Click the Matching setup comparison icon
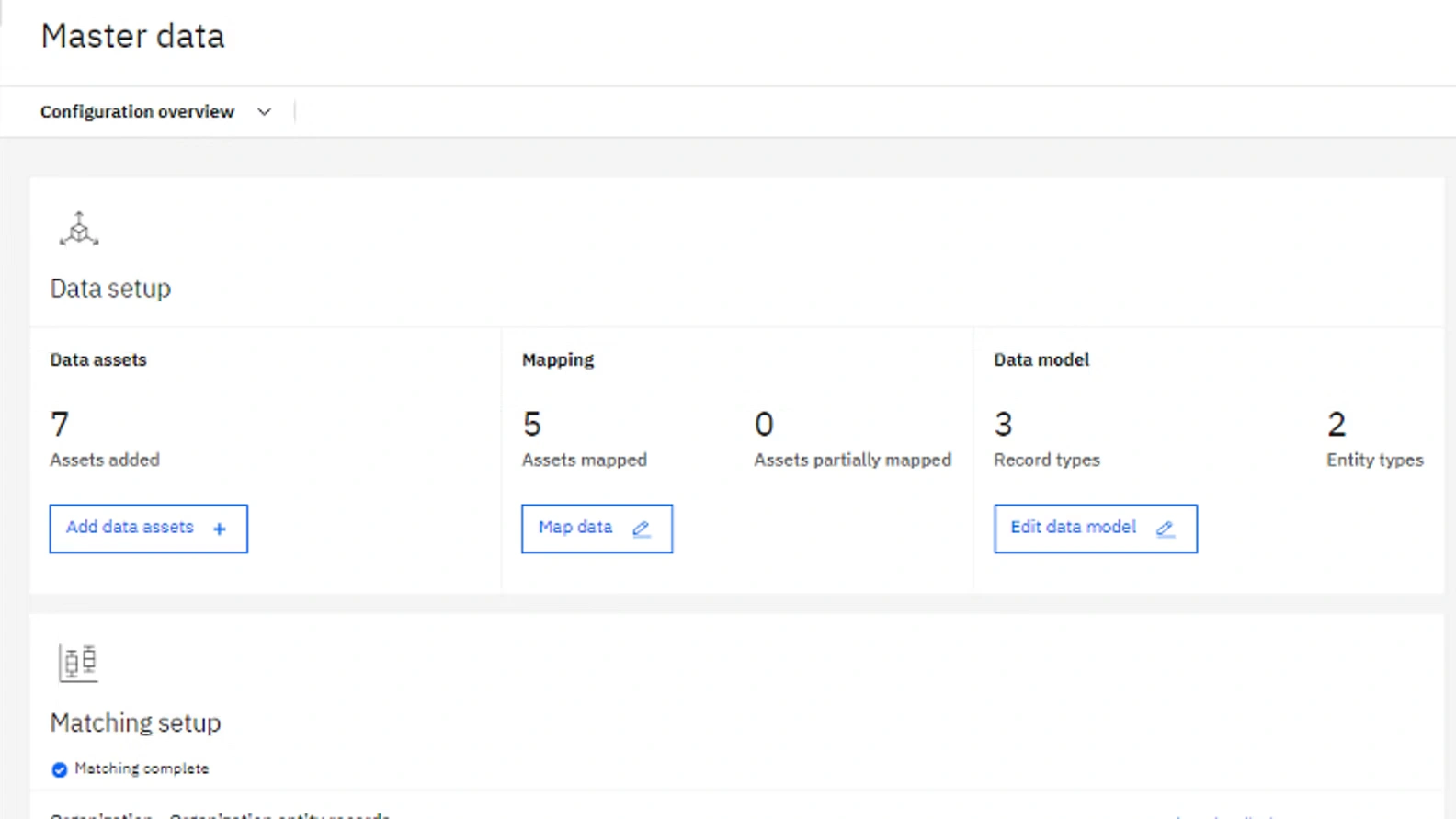The image size is (1456, 819). tap(78, 662)
